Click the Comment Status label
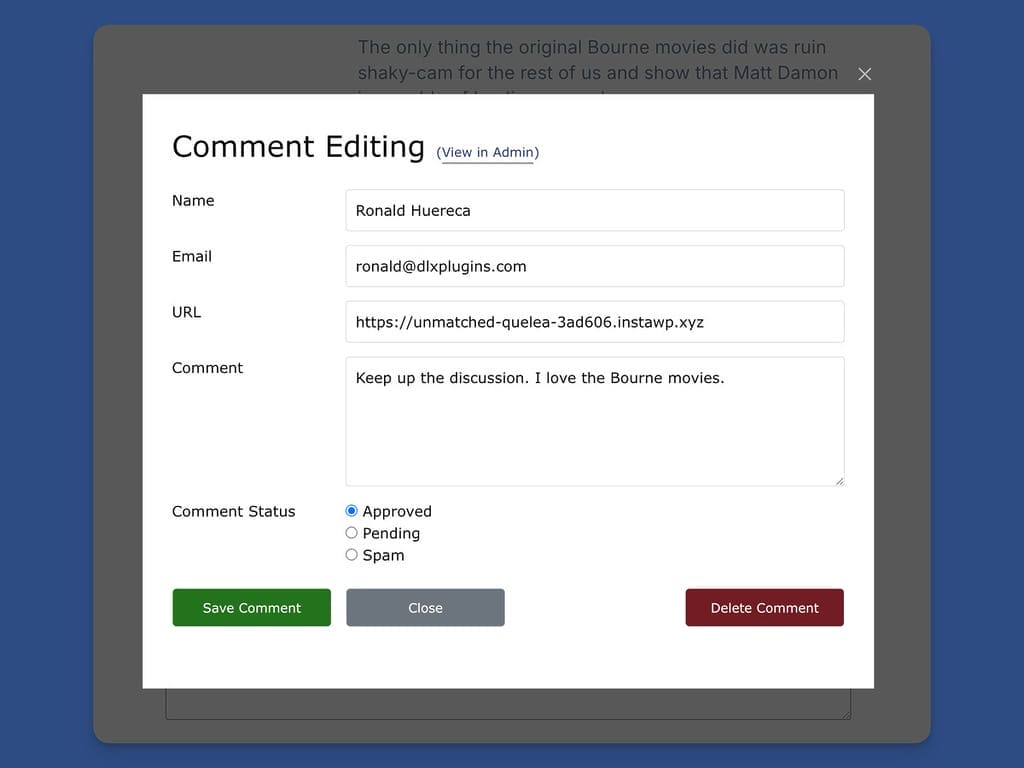 [233, 511]
